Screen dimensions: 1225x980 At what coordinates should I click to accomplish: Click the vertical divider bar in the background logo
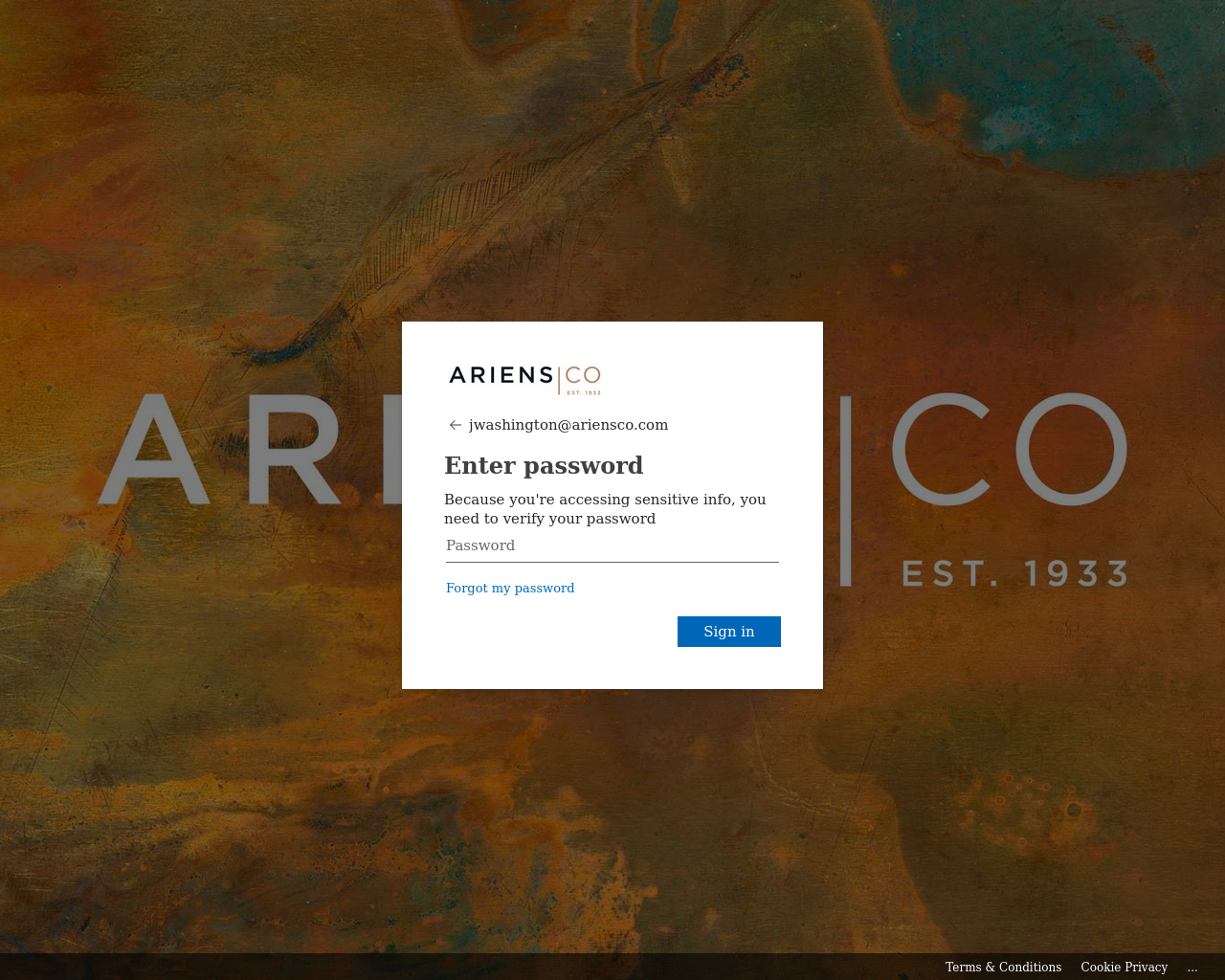(x=846, y=490)
